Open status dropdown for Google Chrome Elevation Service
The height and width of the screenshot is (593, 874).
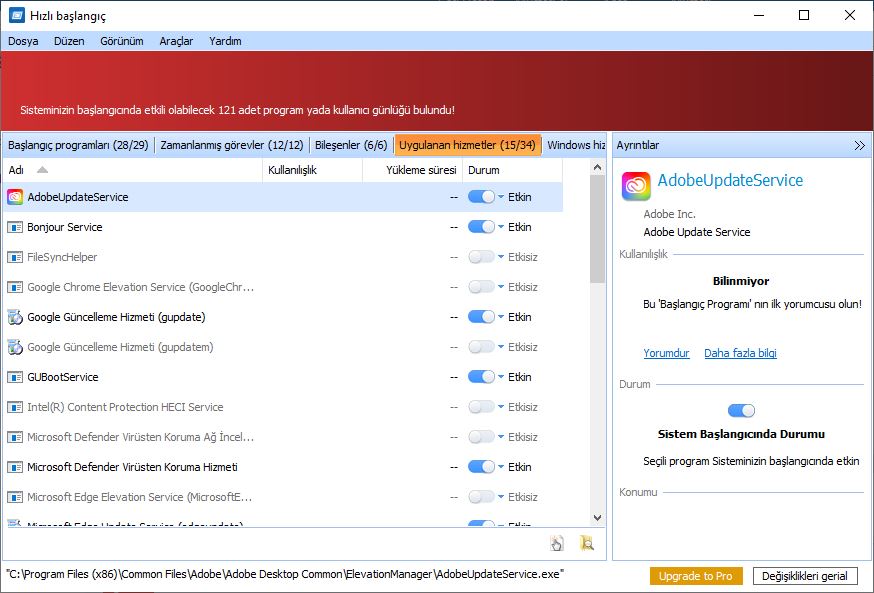[x=501, y=287]
